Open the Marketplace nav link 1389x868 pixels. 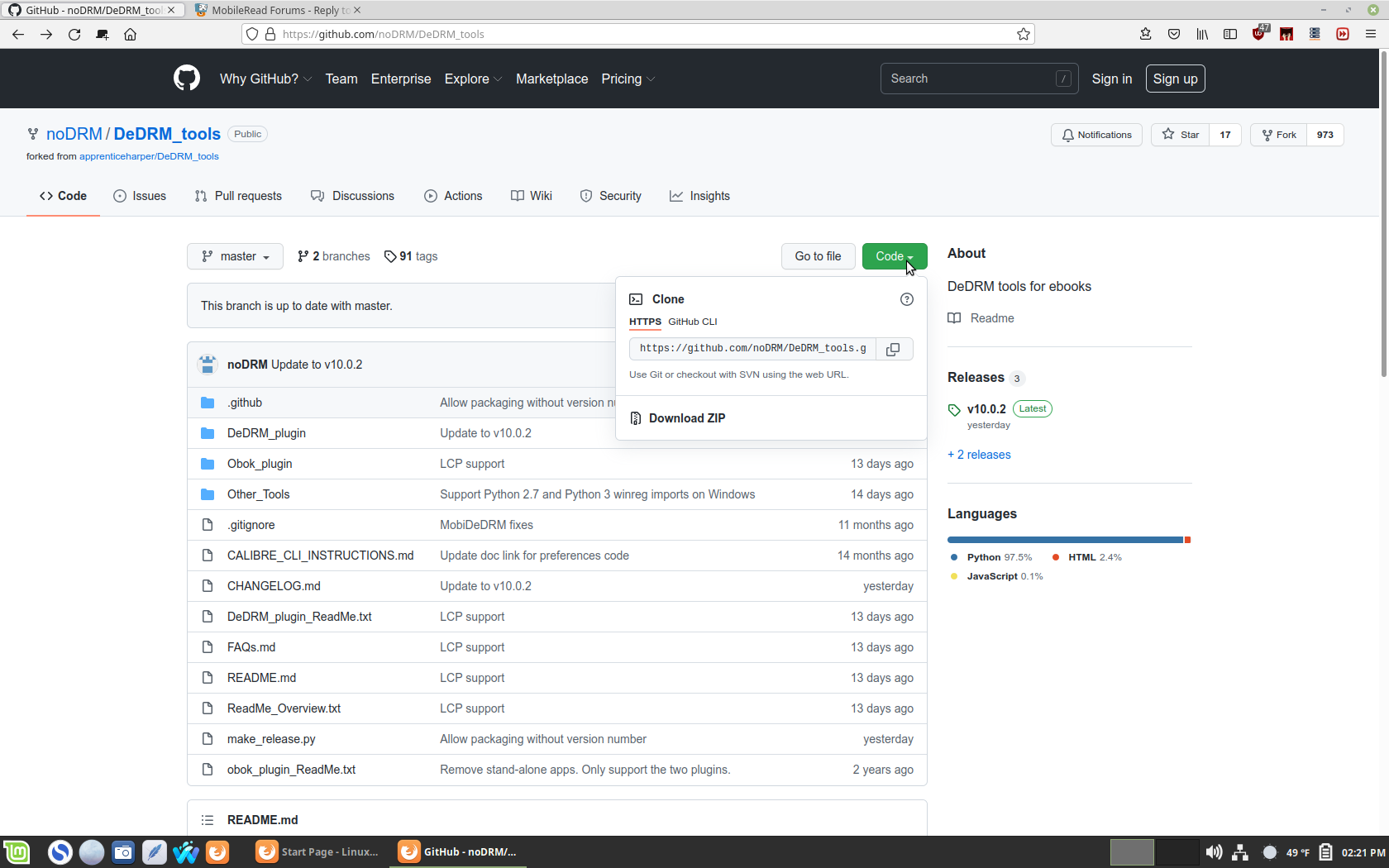[x=552, y=79]
